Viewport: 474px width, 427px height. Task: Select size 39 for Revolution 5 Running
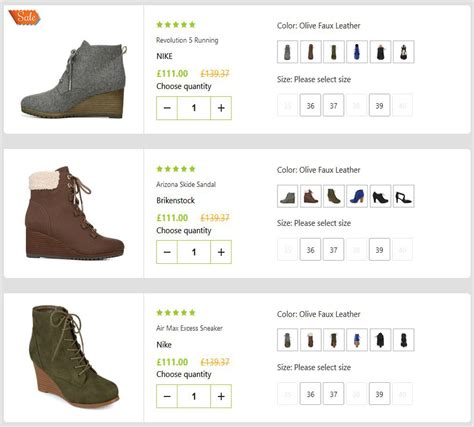[x=379, y=106]
